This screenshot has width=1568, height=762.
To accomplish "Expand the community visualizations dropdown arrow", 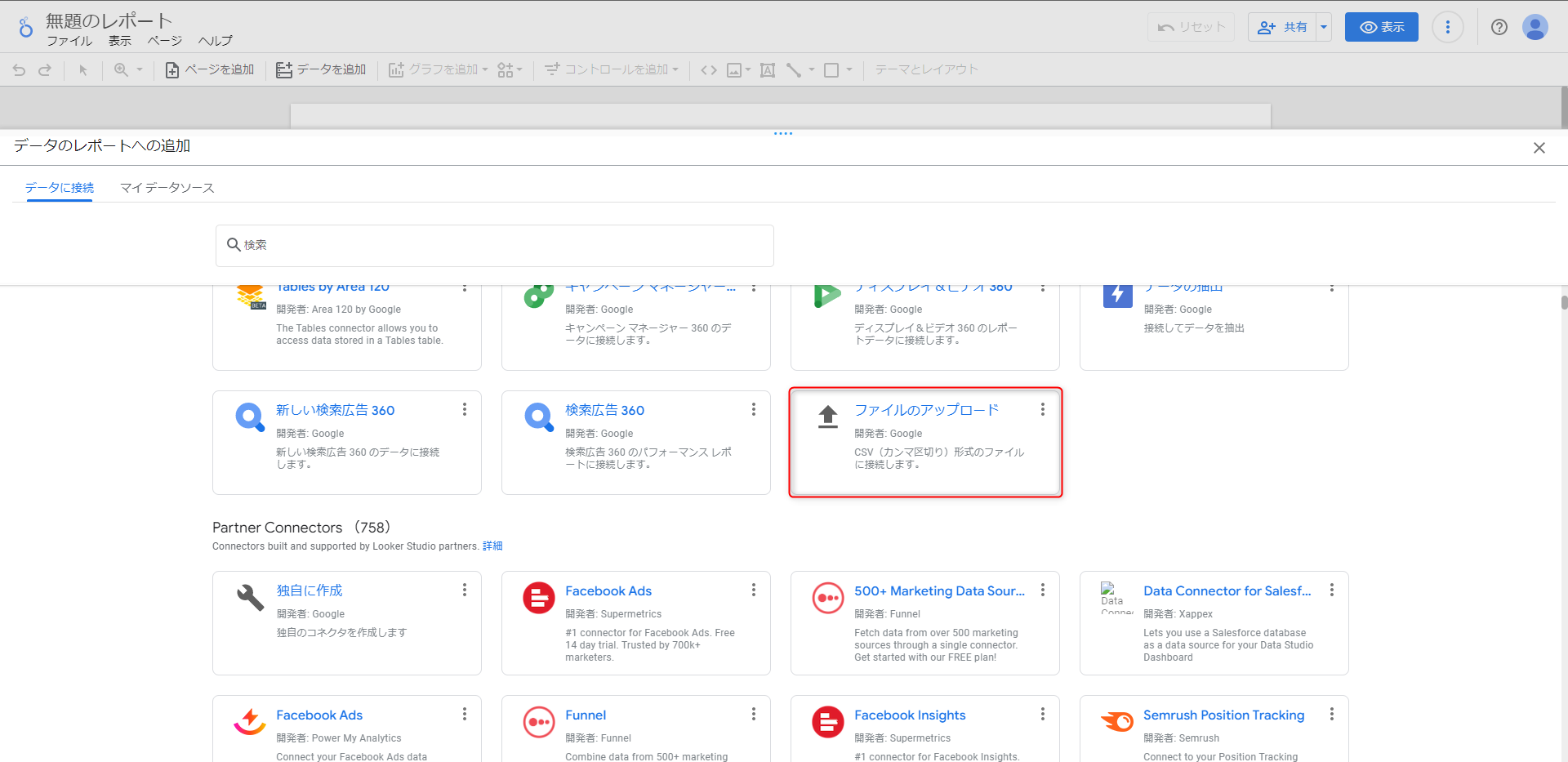I will [519, 70].
